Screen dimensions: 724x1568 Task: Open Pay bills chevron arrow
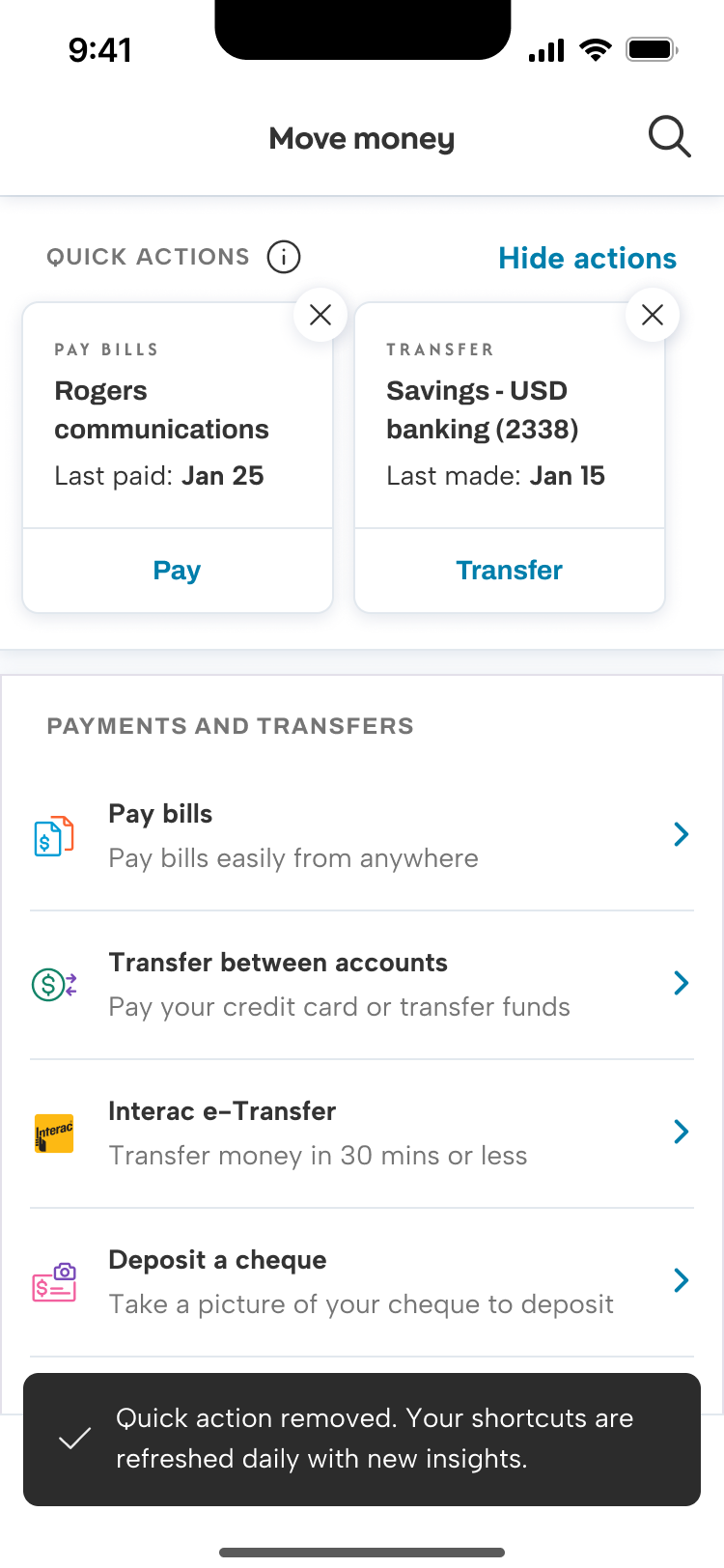[682, 834]
